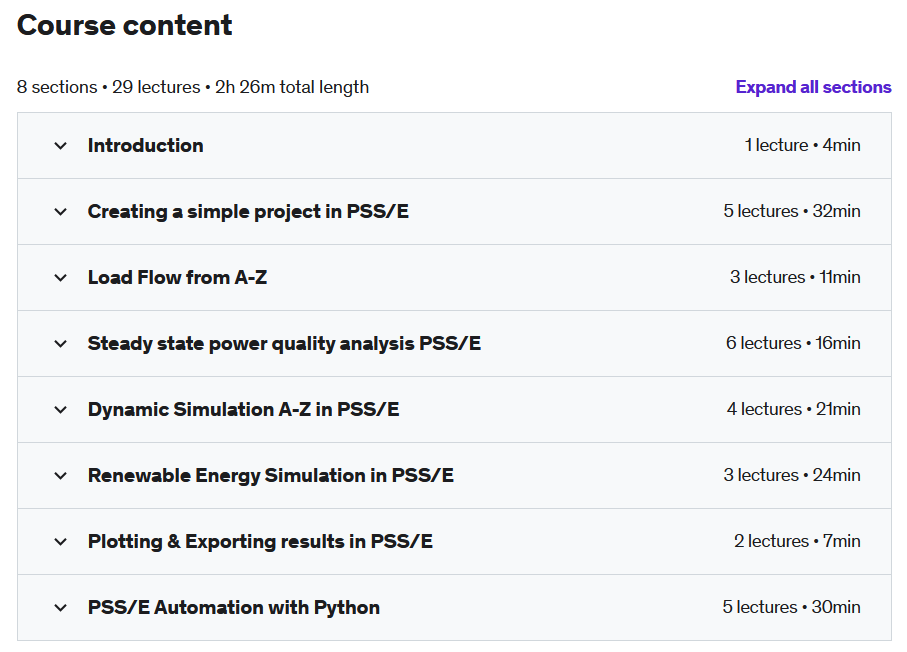This screenshot has height=652, width=907.
Task: Select Load Flow from A-Z title
Action: click(178, 278)
